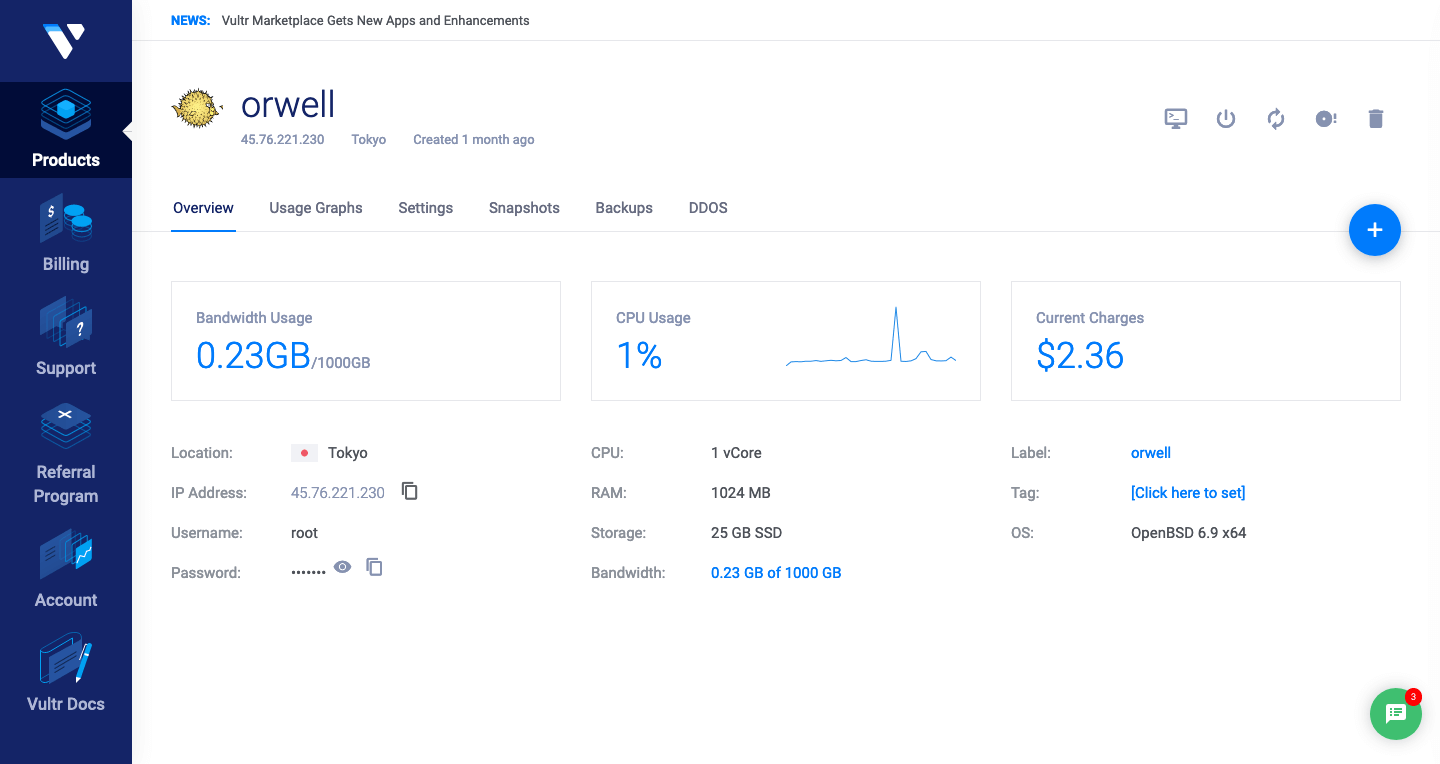Copy the IP address to clipboard
The image size is (1440, 764).
(410, 491)
